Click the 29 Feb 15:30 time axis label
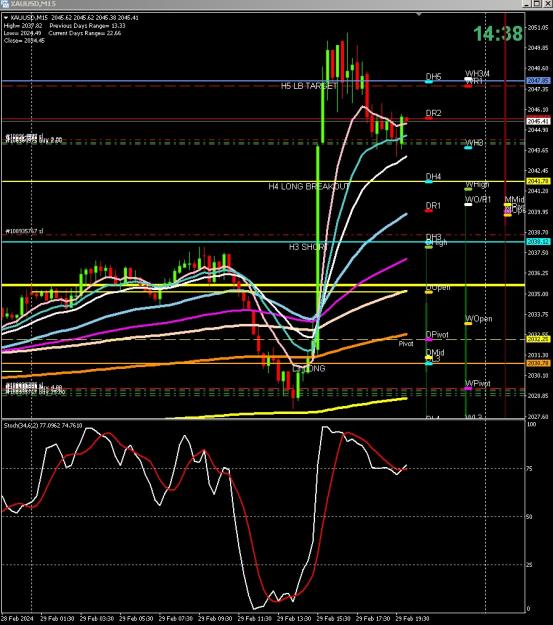The height and width of the screenshot is (625, 553). (333, 619)
